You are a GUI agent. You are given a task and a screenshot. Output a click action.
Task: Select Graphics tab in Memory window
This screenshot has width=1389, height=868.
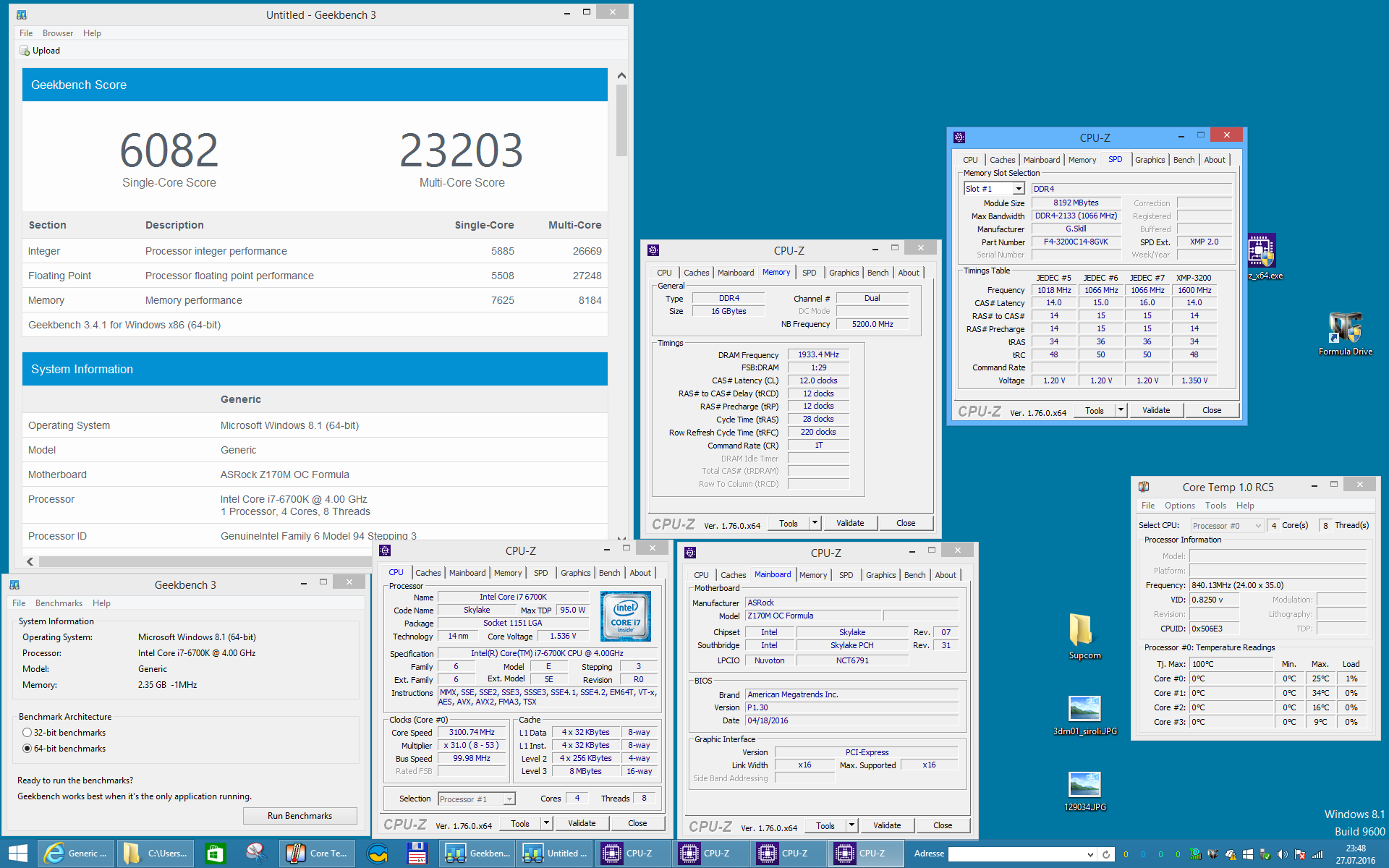click(844, 273)
